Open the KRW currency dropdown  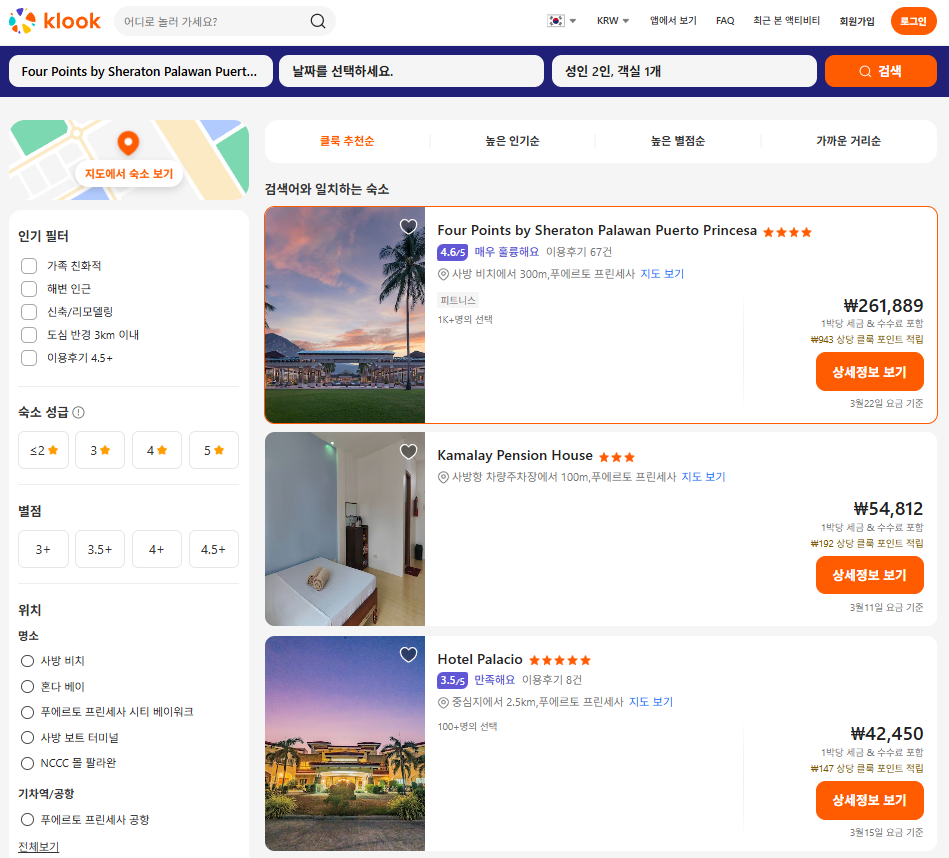coord(612,21)
